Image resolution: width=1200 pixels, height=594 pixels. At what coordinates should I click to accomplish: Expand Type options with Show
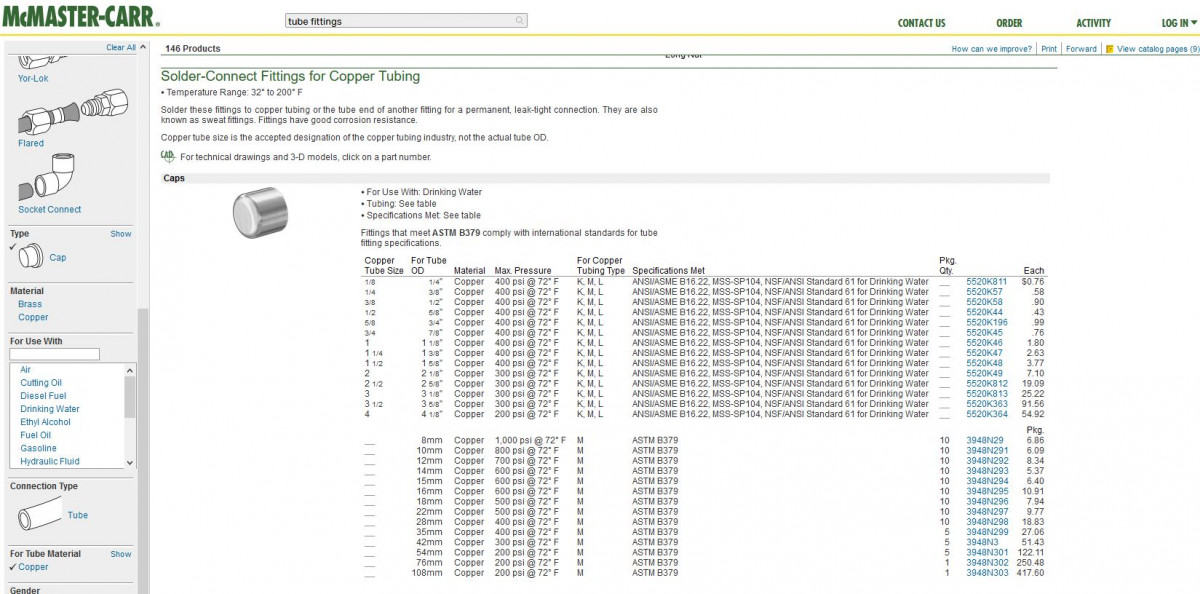(120, 234)
